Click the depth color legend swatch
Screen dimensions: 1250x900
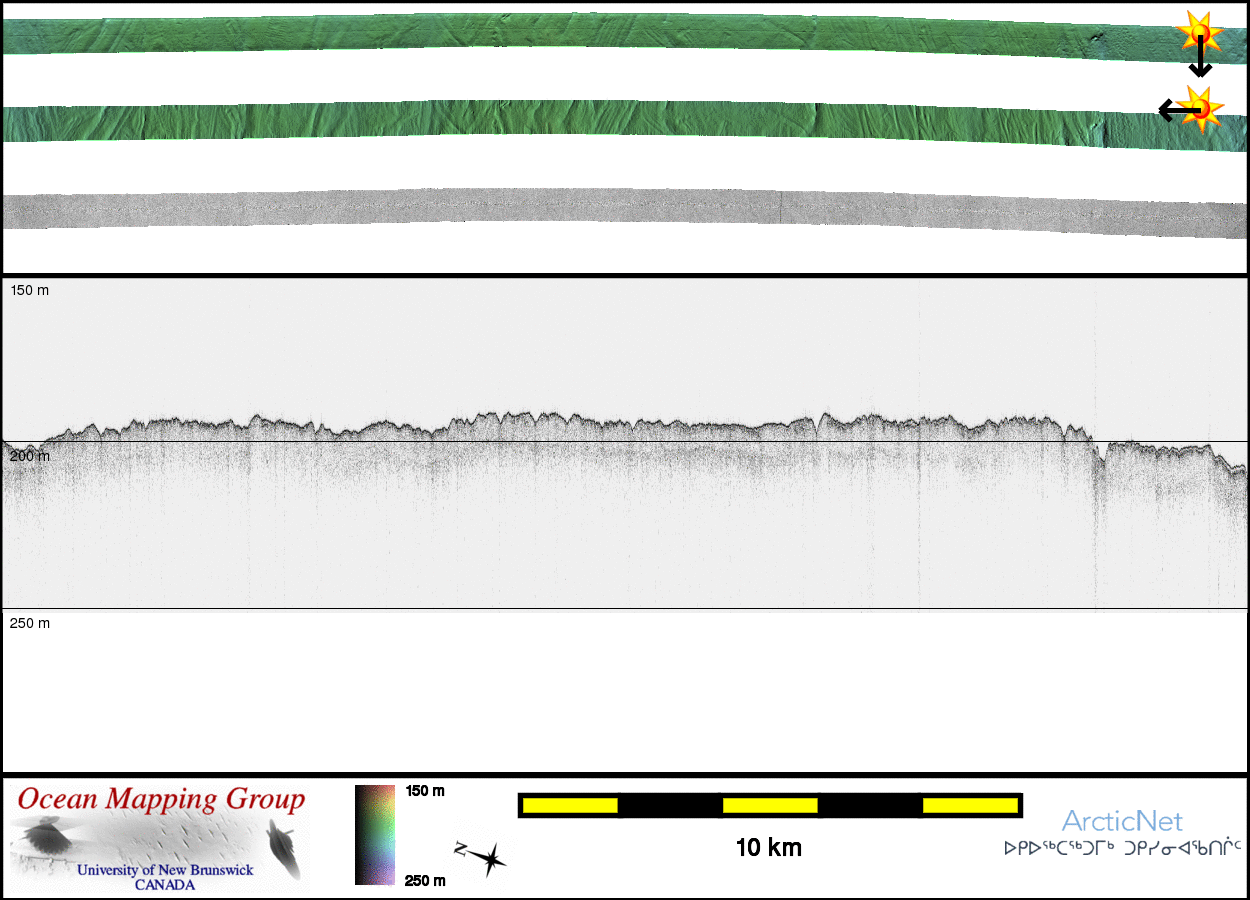click(x=376, y=835)
